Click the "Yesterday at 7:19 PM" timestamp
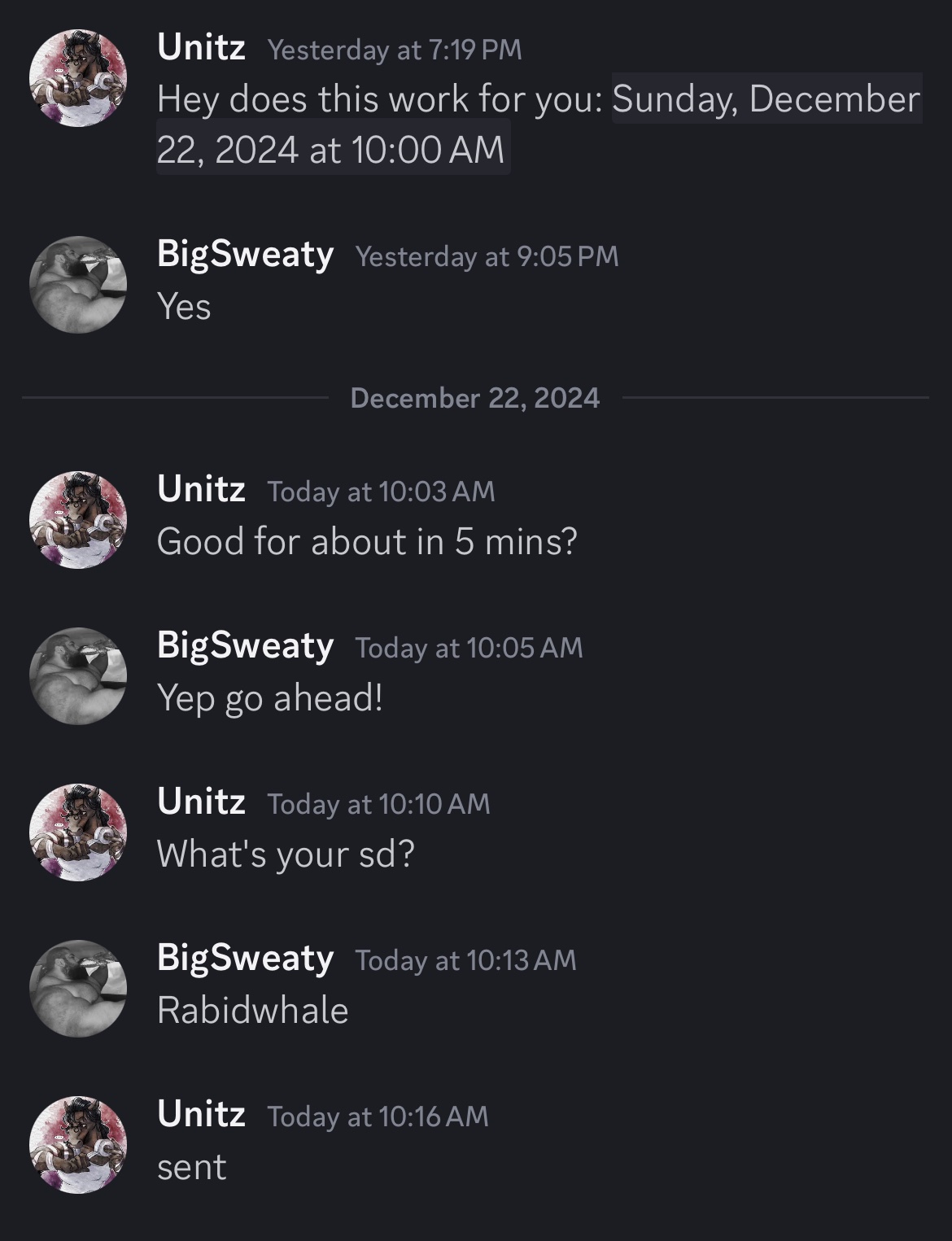 coord(395,50)
